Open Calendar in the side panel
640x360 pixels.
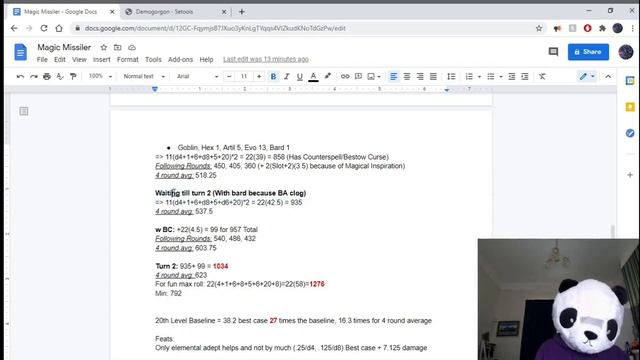click(630, 80)
